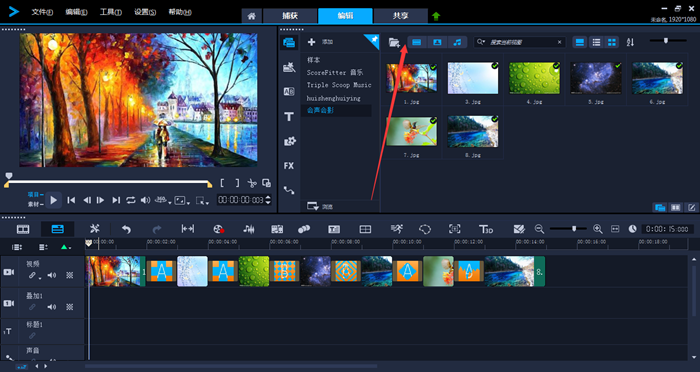Viewport: 700px width, 372px height.
Task: Open the Instant Project templates panel icon
Action: (289, 67)
